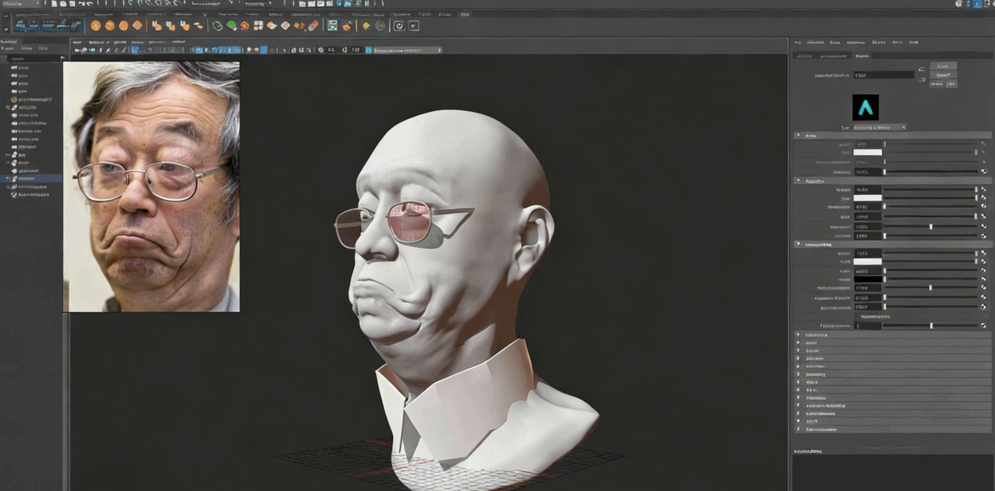Open the wide dropdown field in viewport toolbar

coord(407,49)
